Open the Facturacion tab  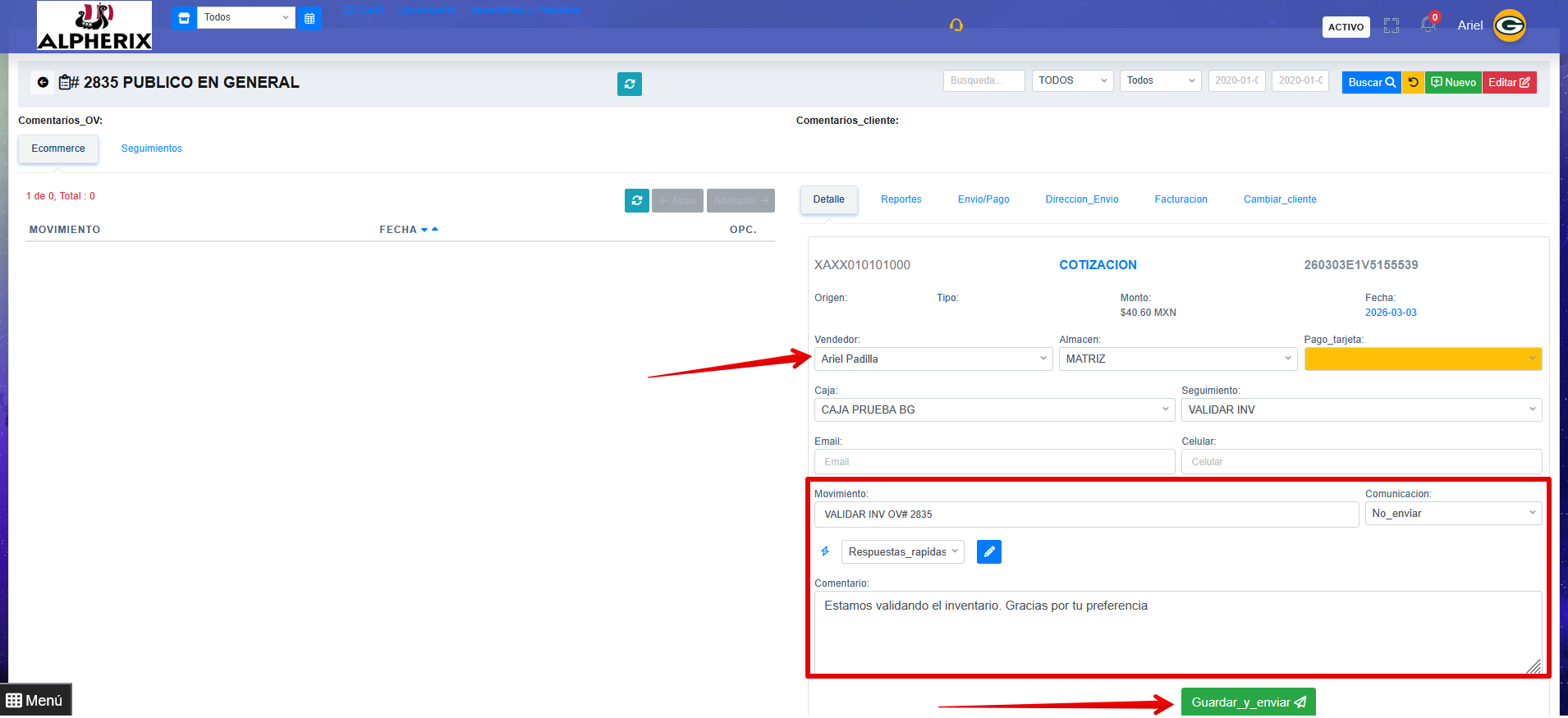coord(1181,199)
